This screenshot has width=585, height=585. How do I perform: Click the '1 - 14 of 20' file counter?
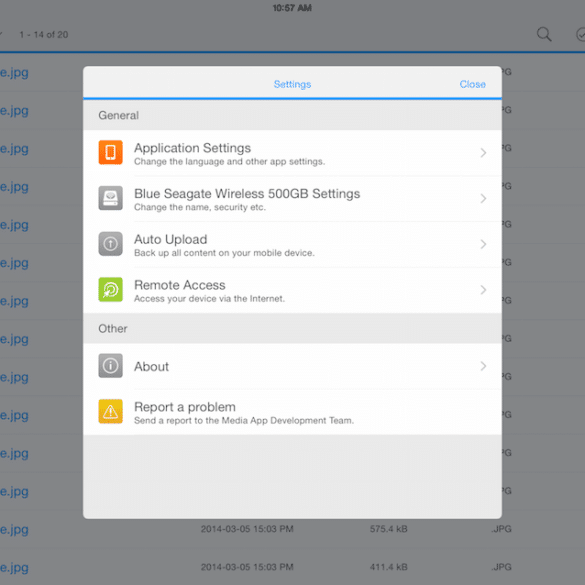point(44,35)
